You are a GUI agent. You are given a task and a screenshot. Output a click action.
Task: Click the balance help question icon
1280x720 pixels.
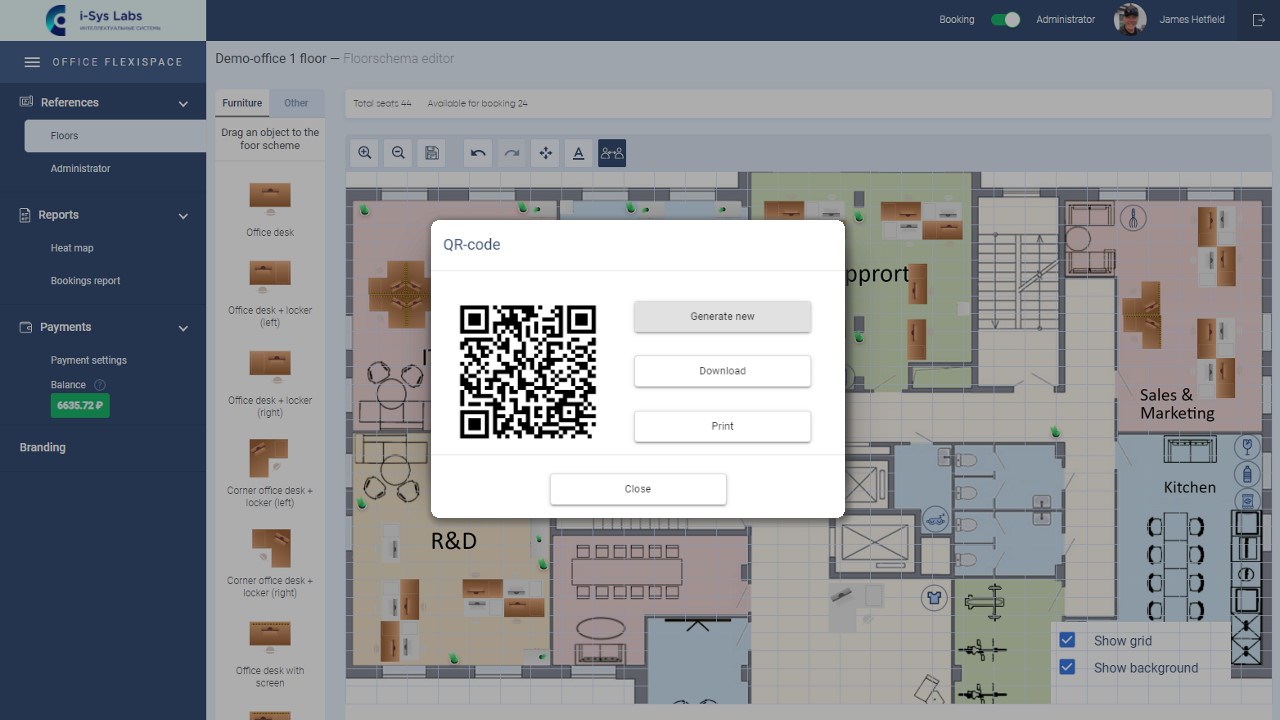[100, 385]
